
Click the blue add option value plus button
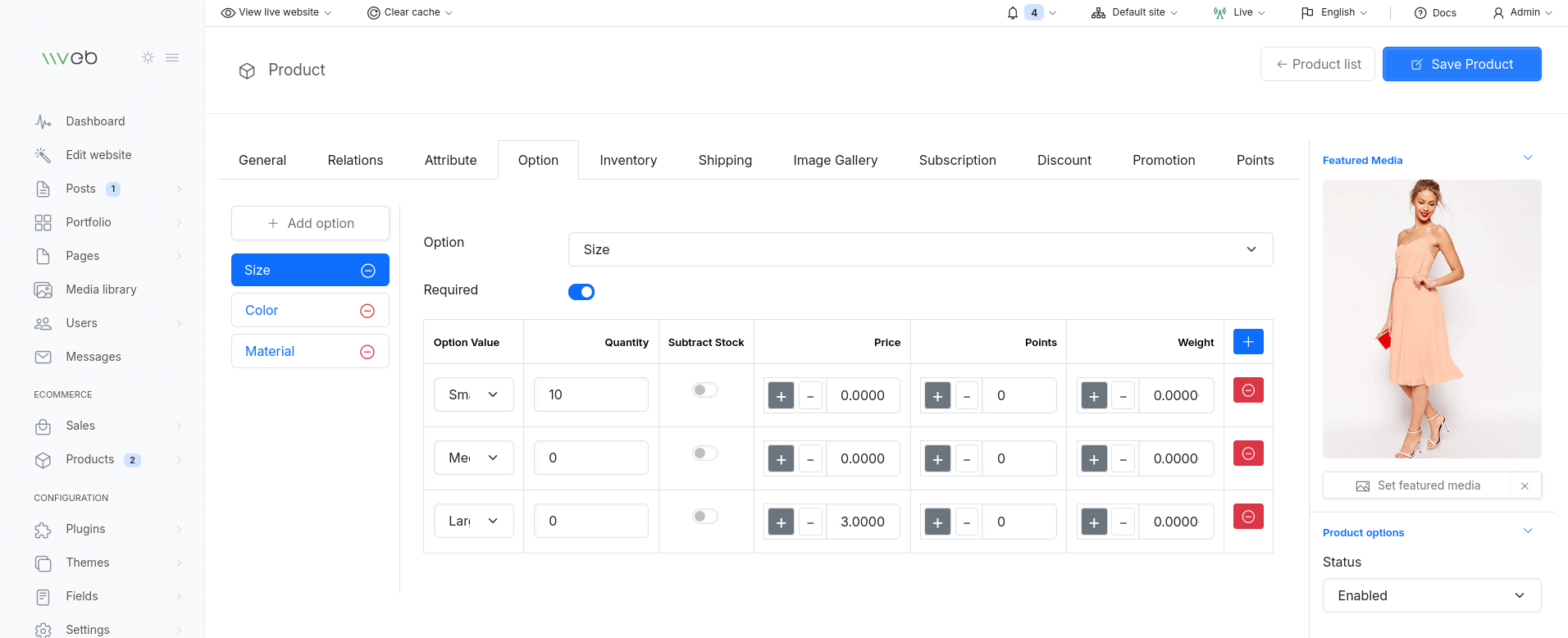(1247, 342)
